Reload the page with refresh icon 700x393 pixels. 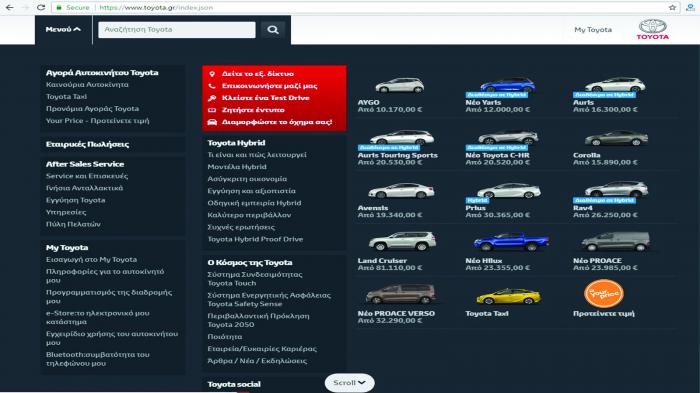[x=41, y=7]
